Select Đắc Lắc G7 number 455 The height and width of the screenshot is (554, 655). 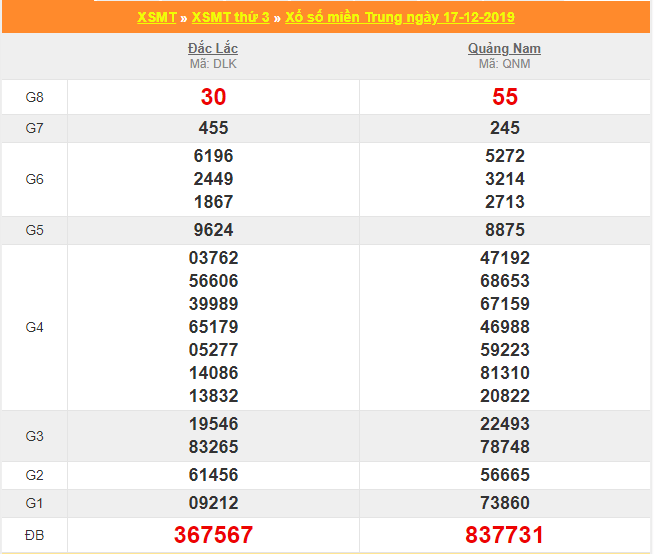(213, 128)
